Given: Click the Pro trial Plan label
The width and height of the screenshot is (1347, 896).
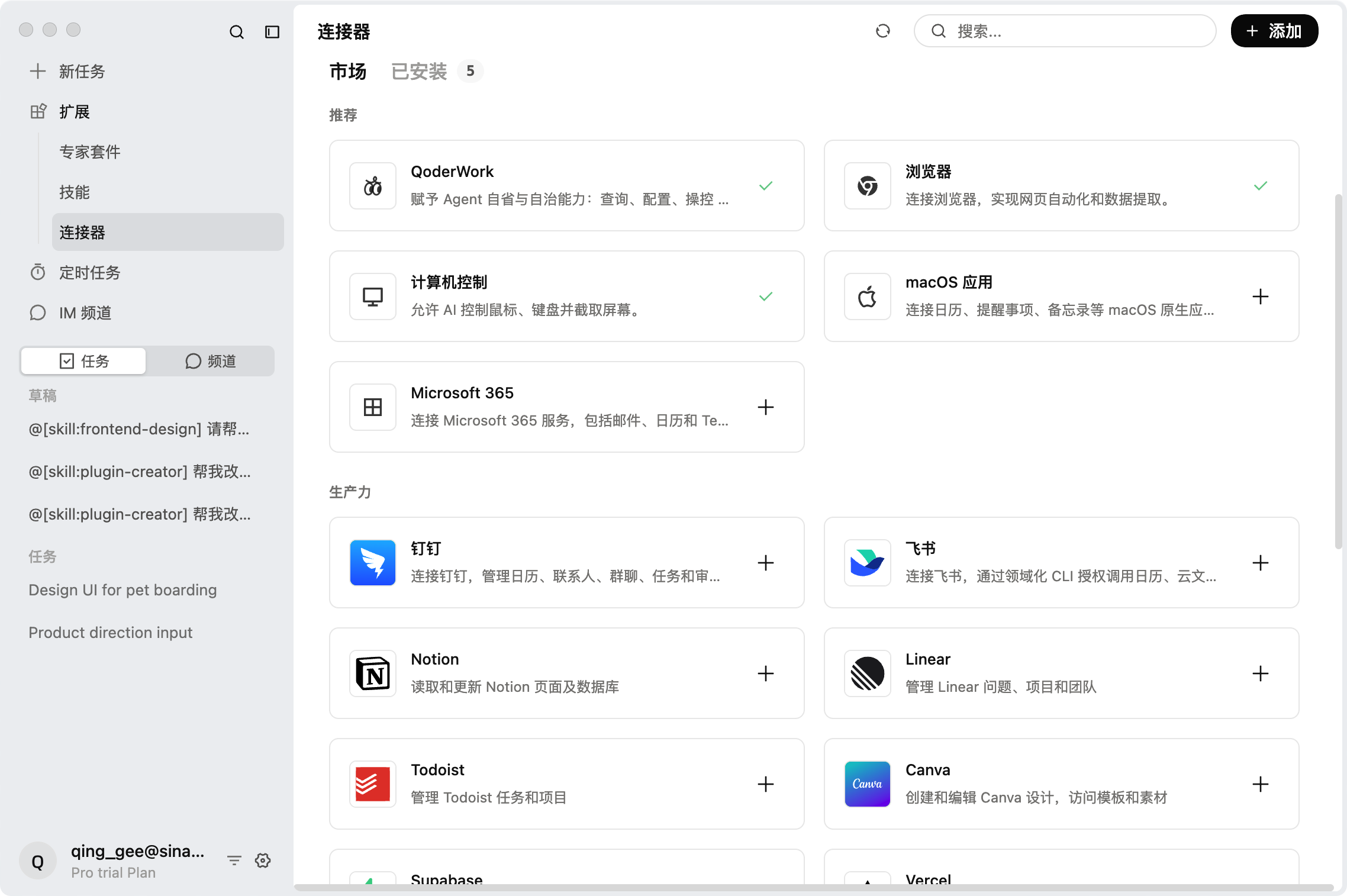Looking at the screenshot, I should point(114,873).
